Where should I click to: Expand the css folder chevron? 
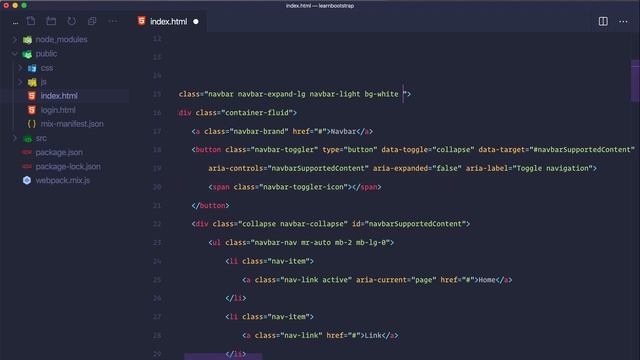[x=20, y=68]
